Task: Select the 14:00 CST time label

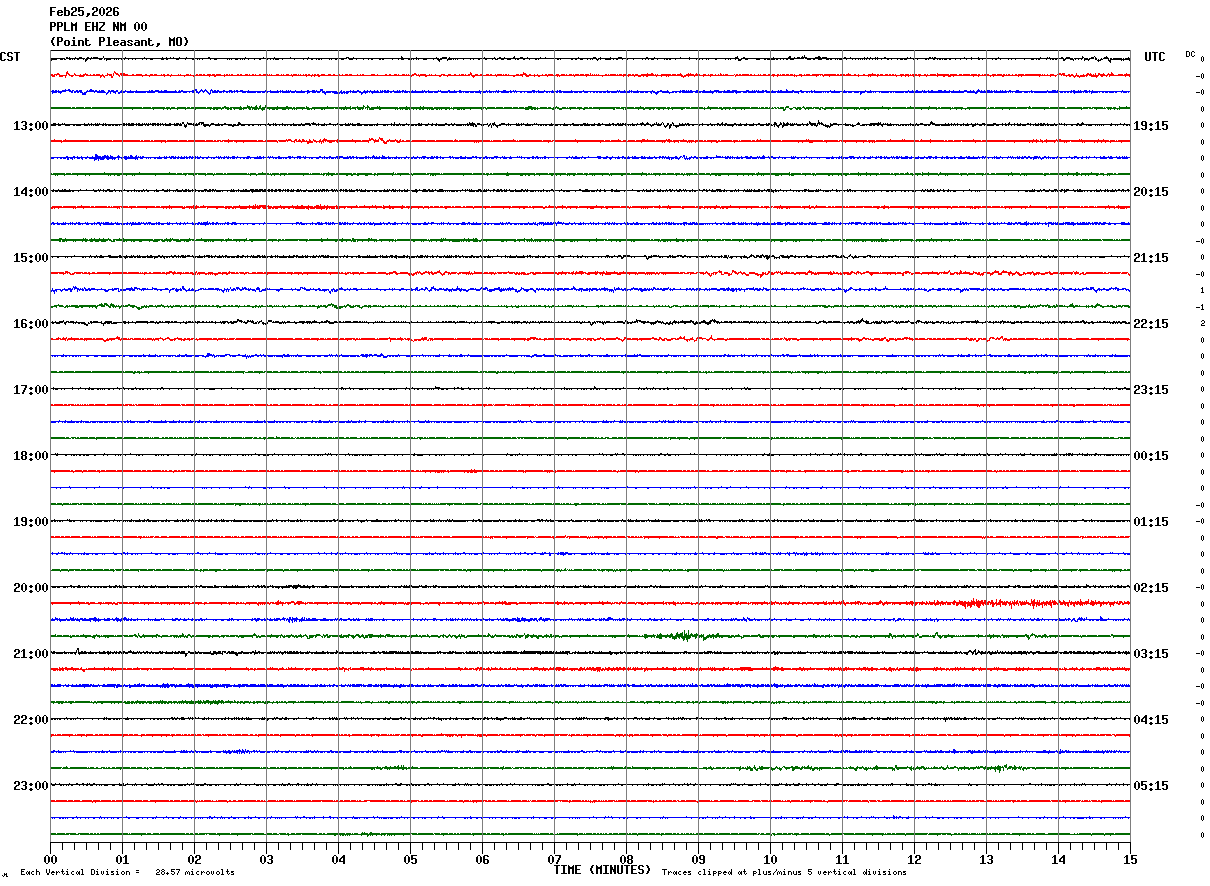Action: click(x=30, y=192)
